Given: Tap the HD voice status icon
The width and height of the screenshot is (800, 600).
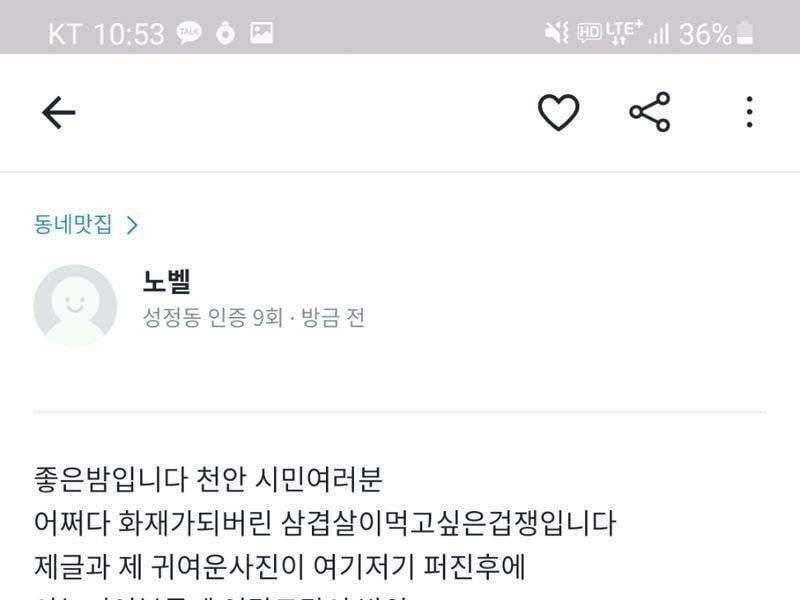Looking at the screenshot, I should [x=589, y=34].
